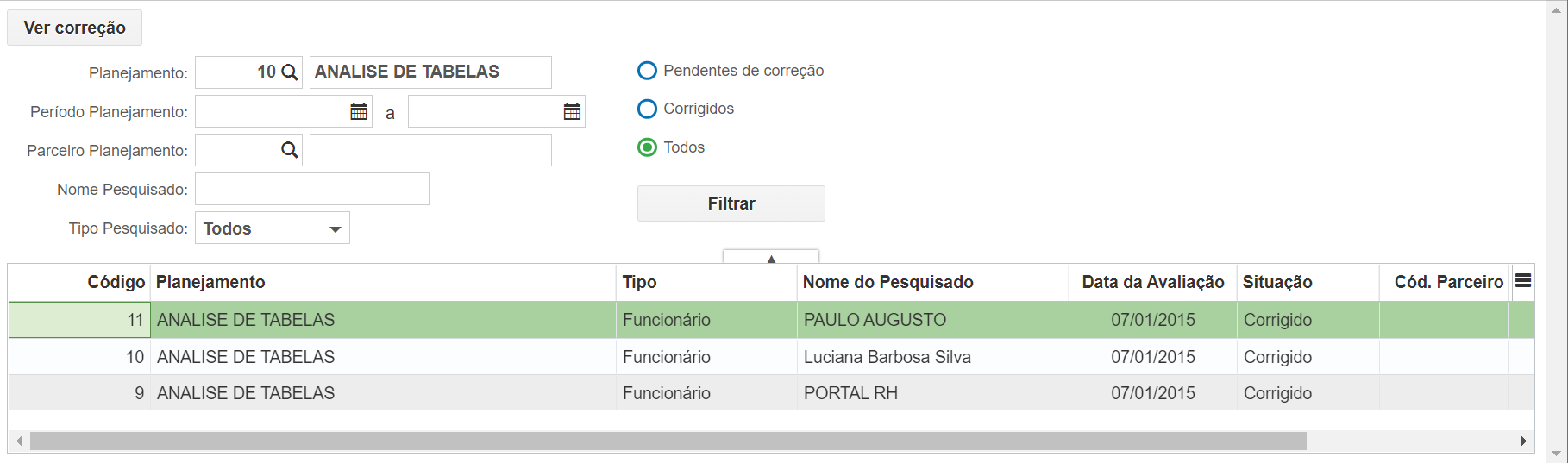1568x463 pixels.
Task: Sort by the Código column header
Action: tap(116, 282)
